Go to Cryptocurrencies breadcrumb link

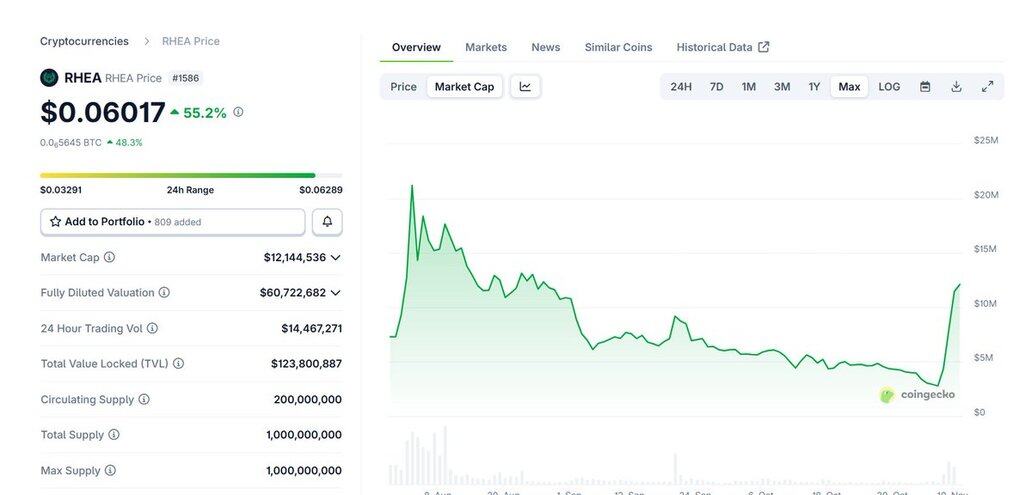coord(84,41)
